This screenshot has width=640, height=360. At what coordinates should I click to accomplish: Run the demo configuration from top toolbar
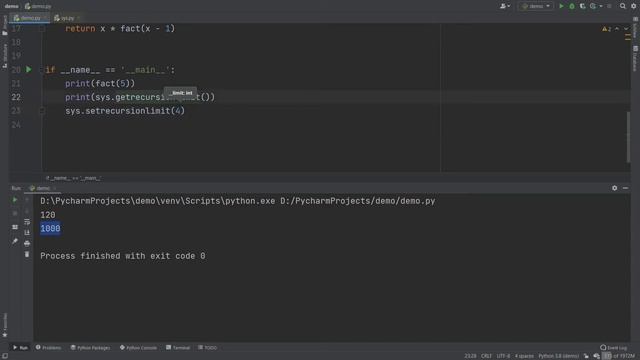point(561,6)
